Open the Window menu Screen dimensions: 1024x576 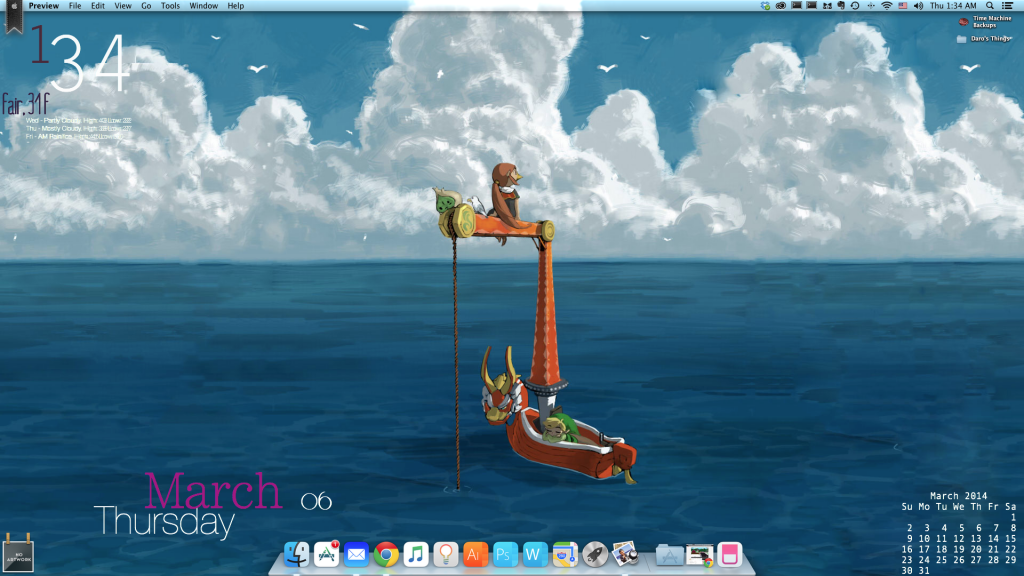tap(204, 6)
